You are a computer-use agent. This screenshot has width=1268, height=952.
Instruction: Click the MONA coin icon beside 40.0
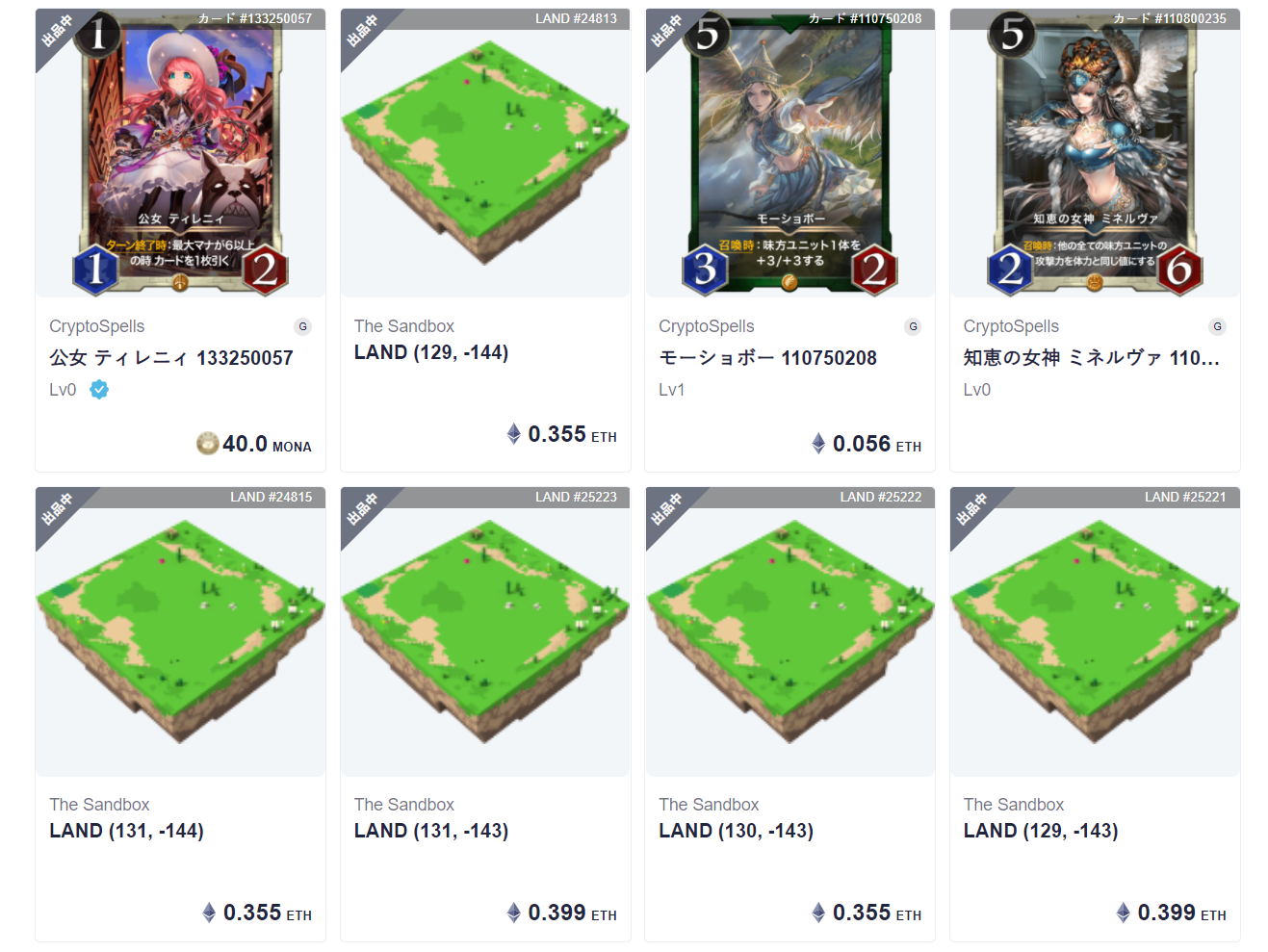click(x=207, y=444)
